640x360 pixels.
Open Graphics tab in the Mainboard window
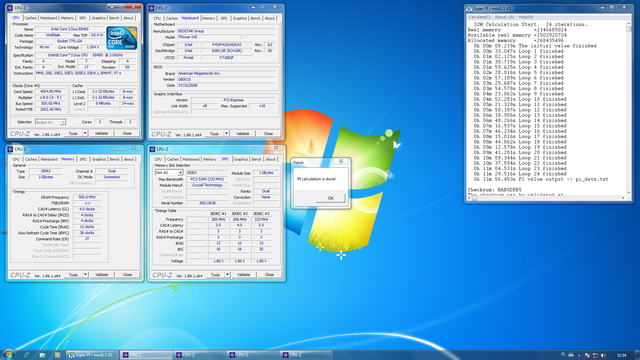[x=240, y=18]
